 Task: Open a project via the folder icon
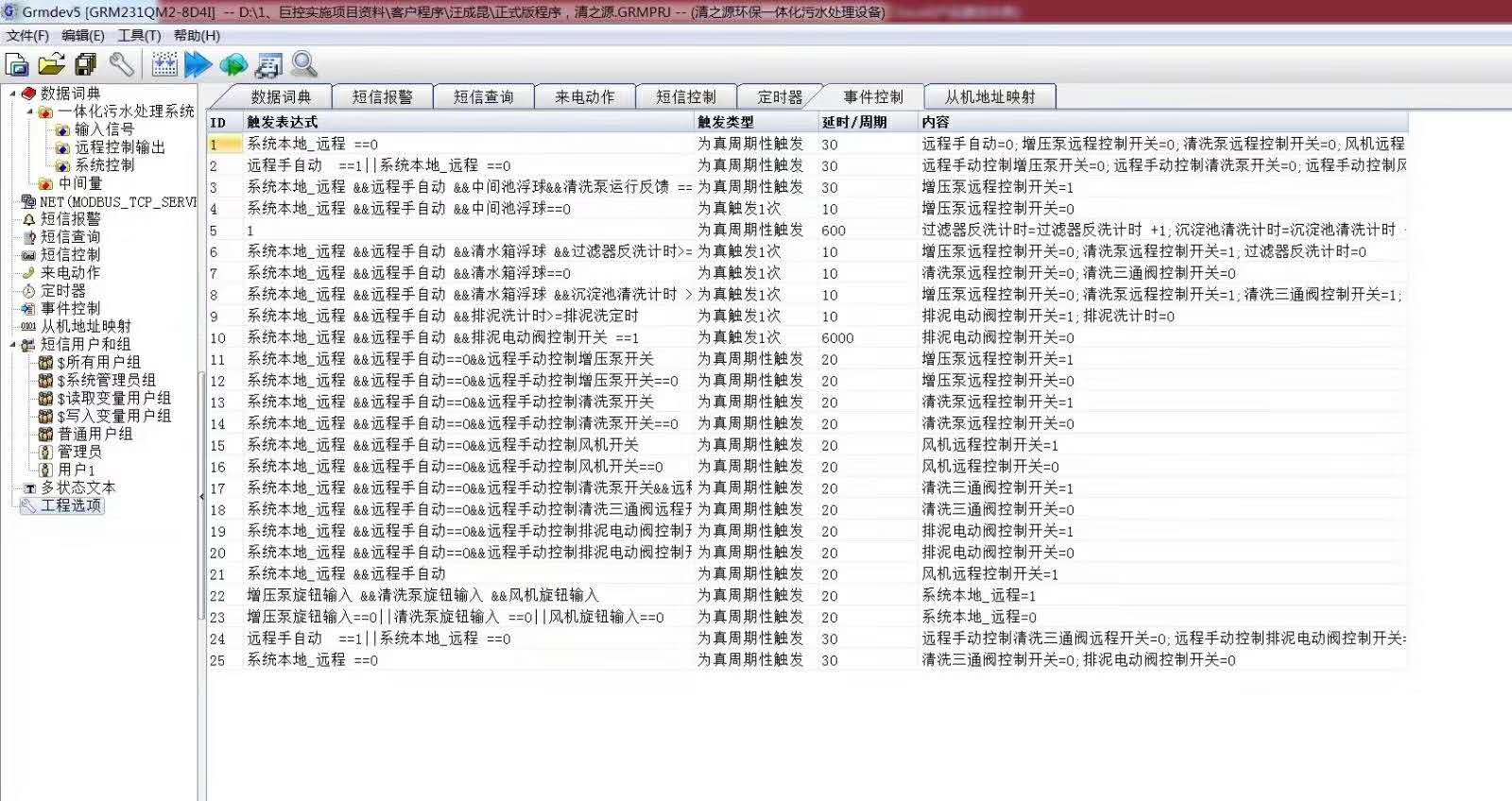click(x=51, y=64)
